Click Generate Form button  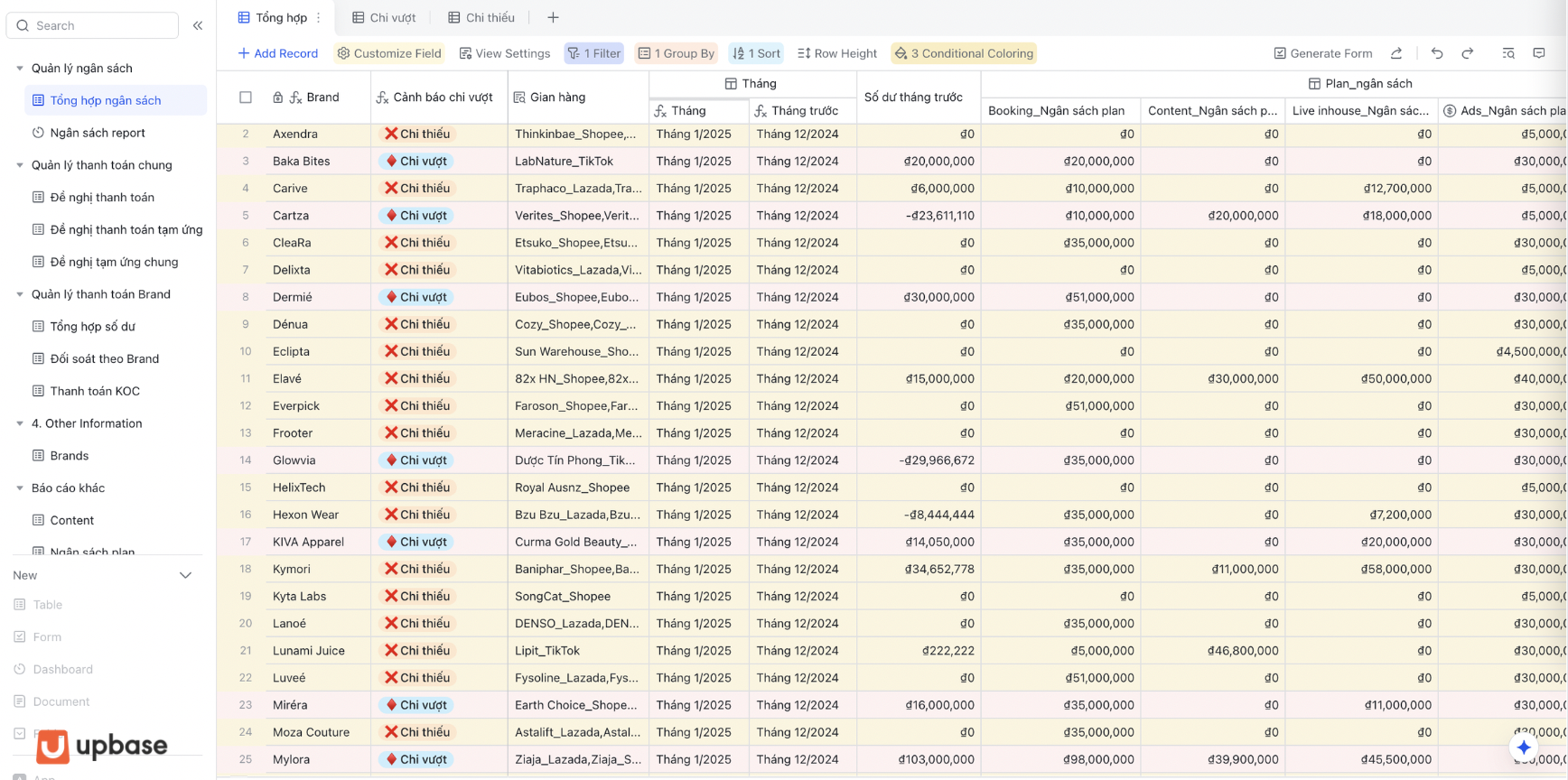1322,53
